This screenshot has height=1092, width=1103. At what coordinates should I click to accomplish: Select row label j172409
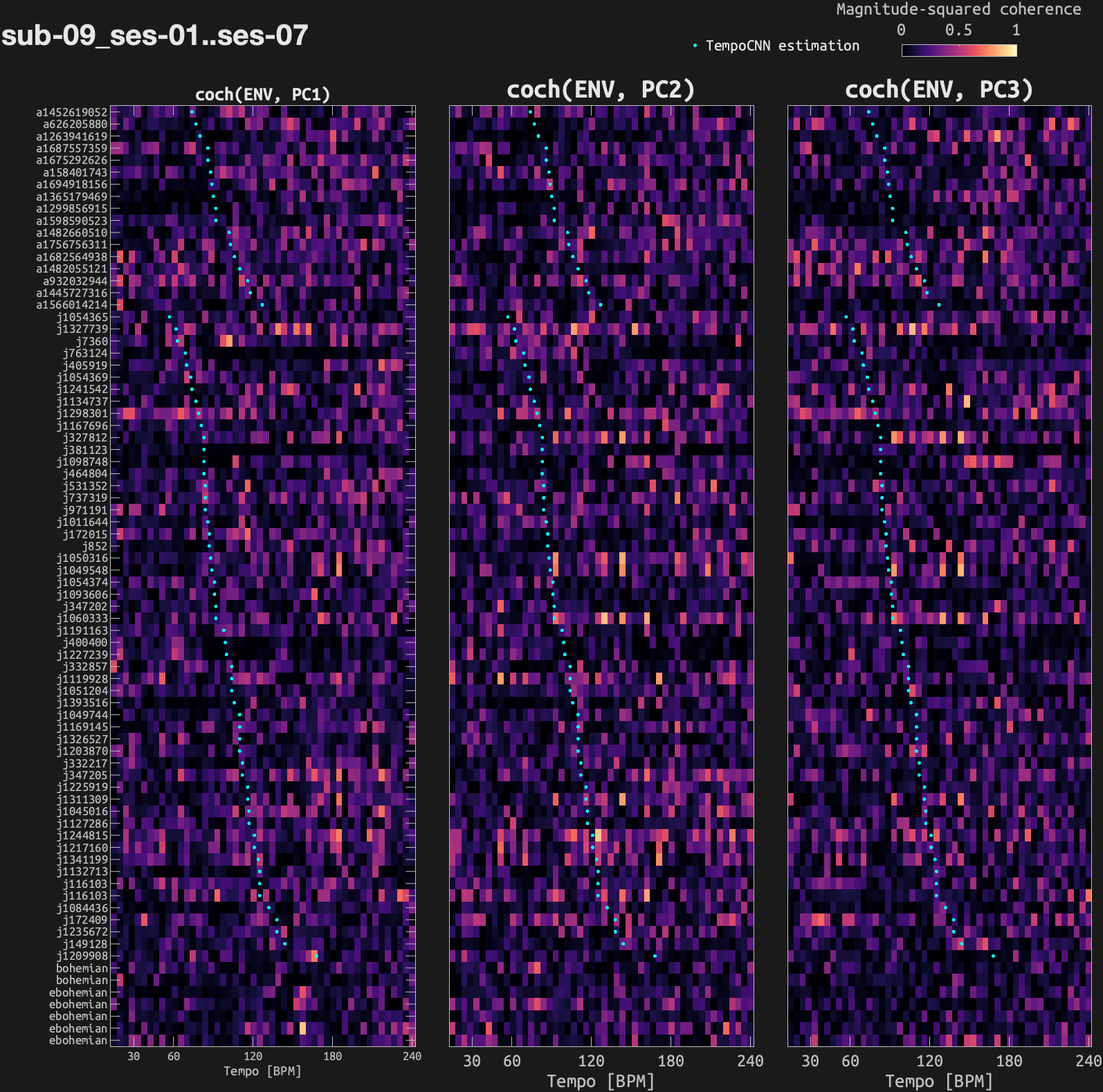tap(86, 920)
